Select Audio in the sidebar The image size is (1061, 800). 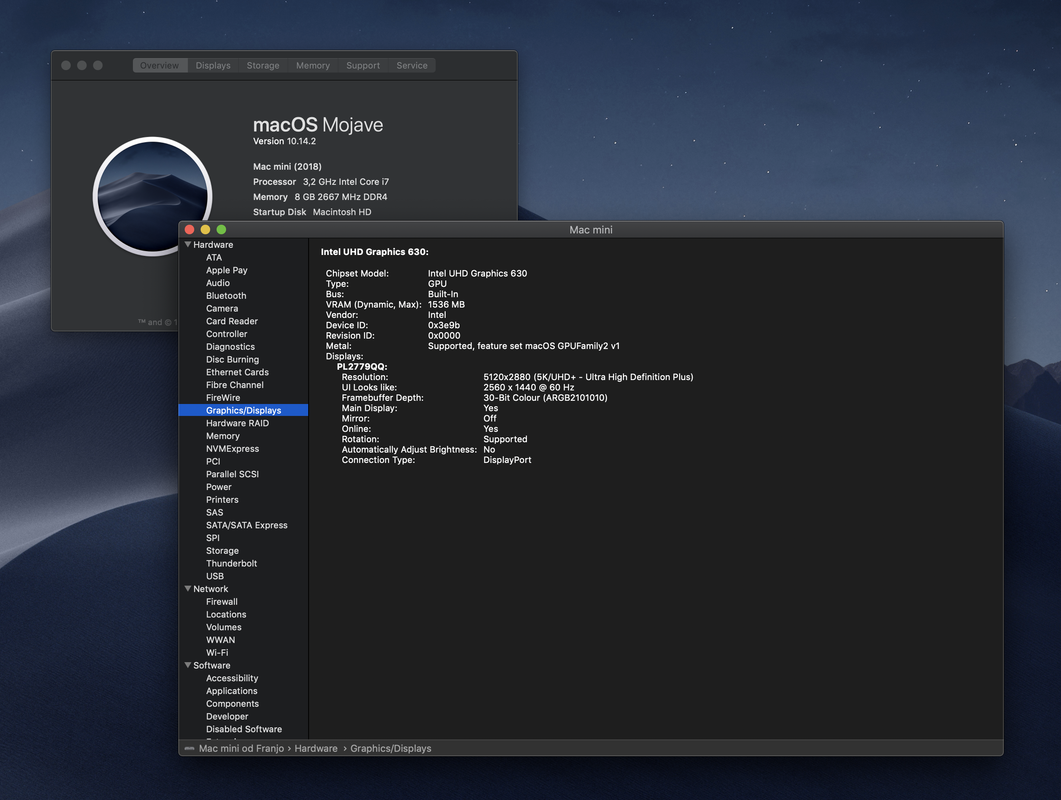(218, 283)
